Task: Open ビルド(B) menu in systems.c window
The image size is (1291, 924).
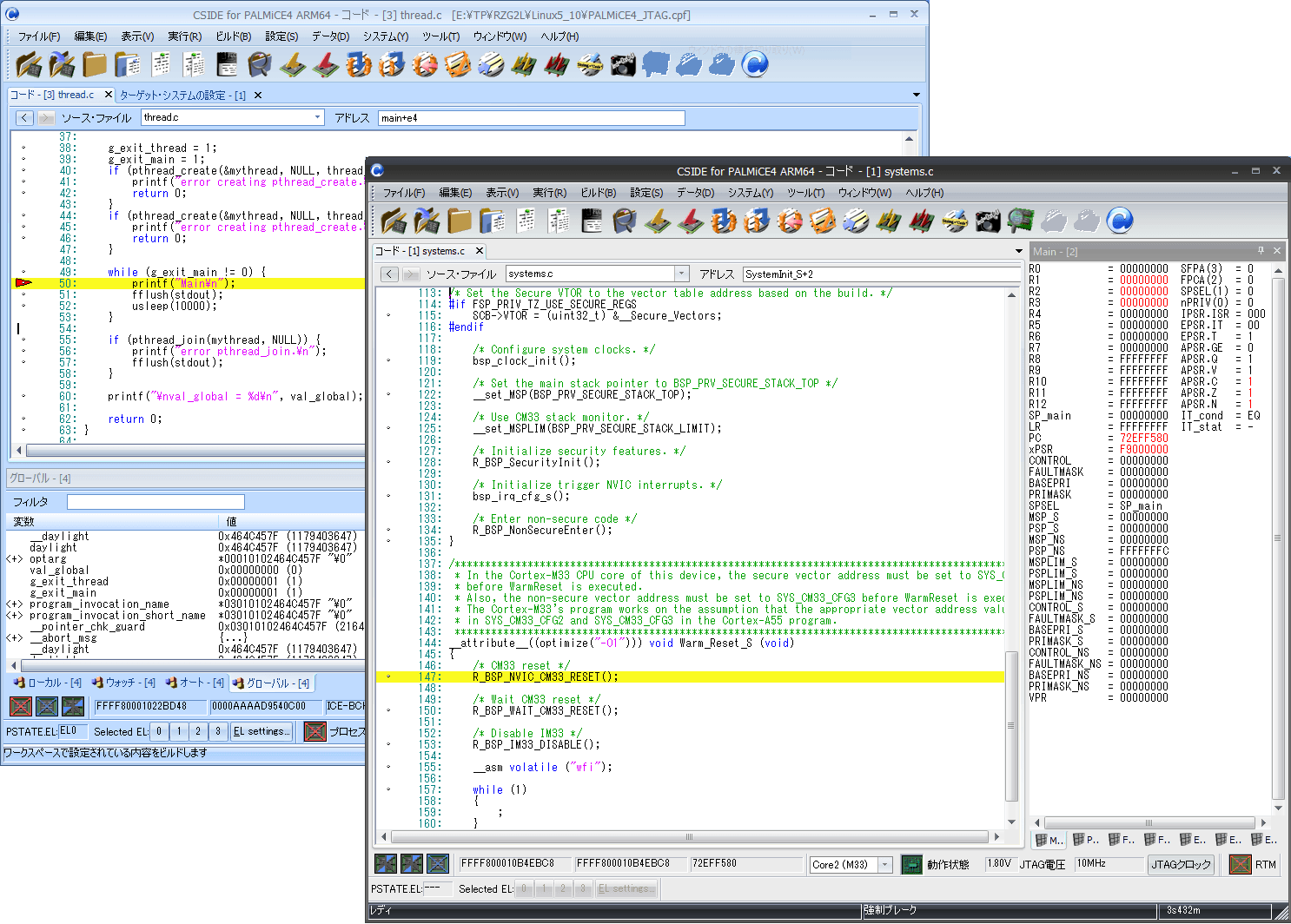Action: 598,193
